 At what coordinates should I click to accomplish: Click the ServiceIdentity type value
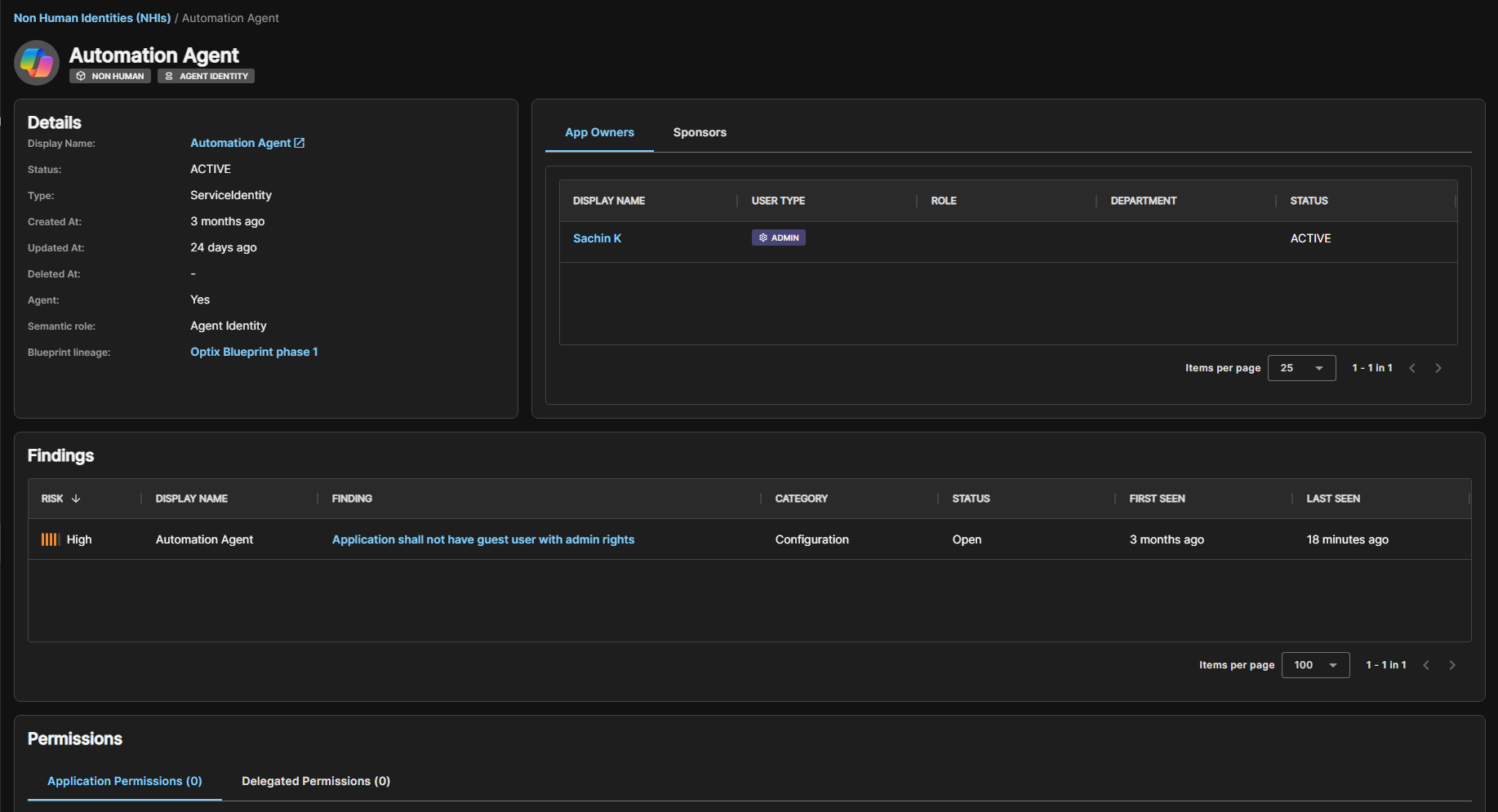click(231, 195)
